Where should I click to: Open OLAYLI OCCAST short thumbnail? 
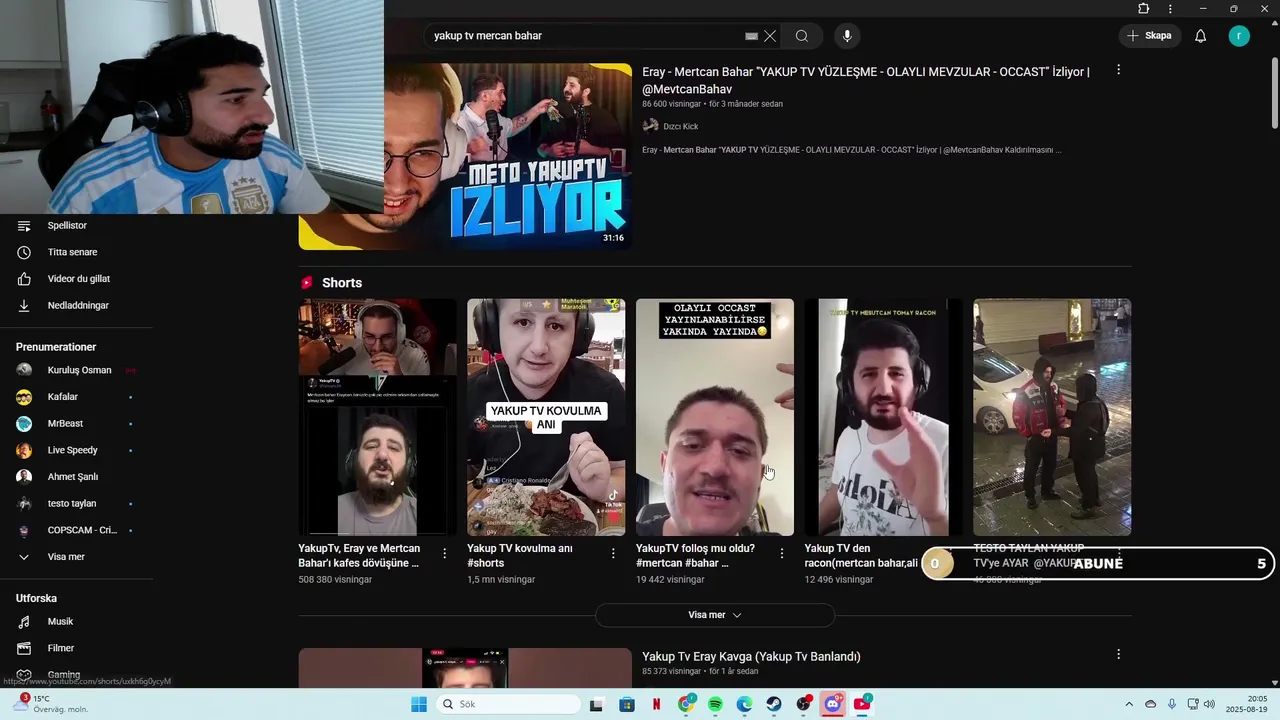point(715,417)
